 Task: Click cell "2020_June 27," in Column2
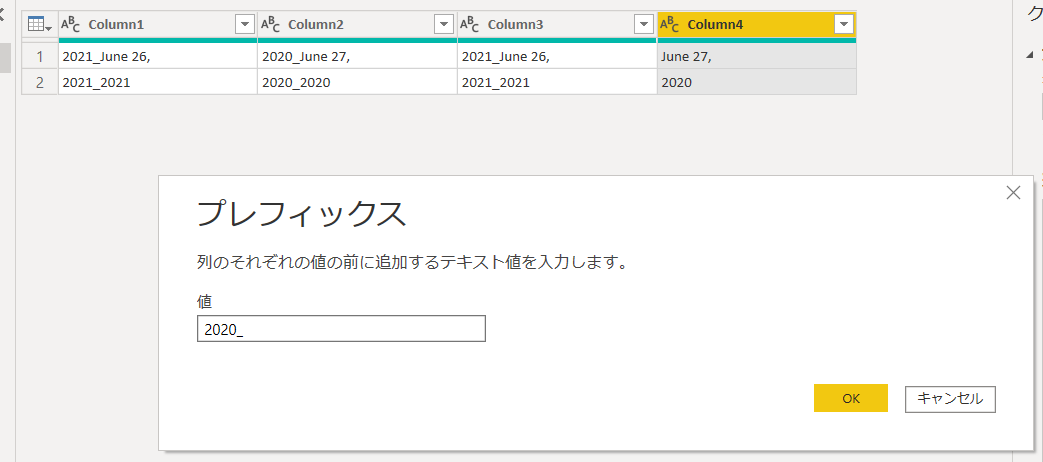357,57
